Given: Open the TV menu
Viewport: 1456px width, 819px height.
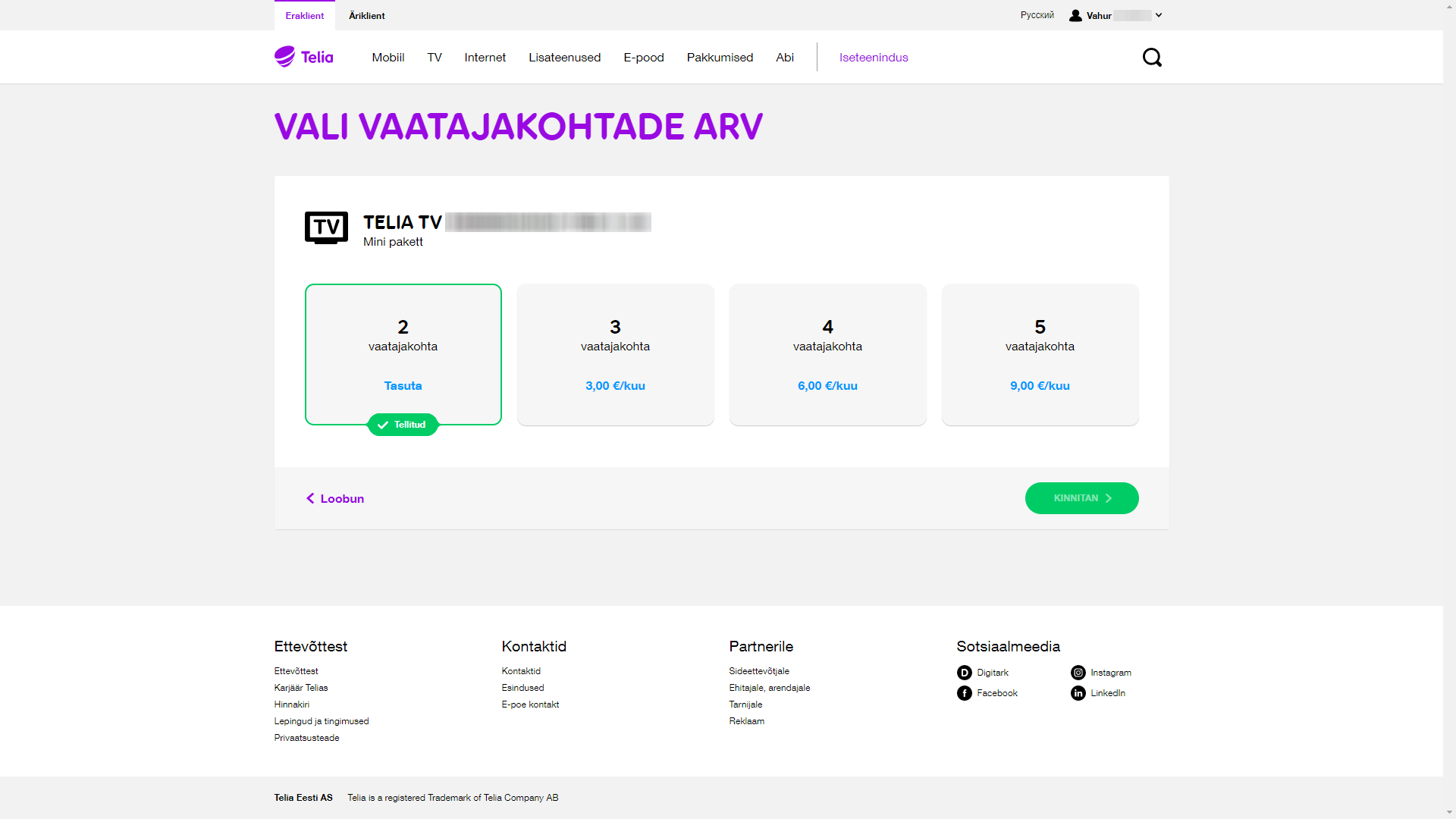Looking at the screenshot, I should click(435, 58).
